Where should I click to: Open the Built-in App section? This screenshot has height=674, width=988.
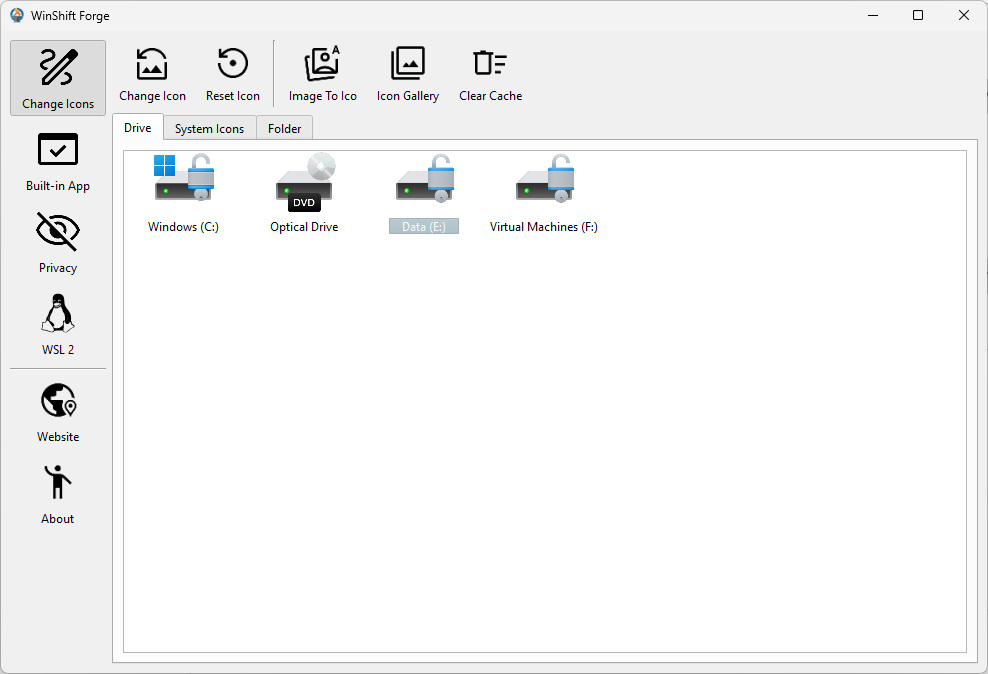pos(58,161)
